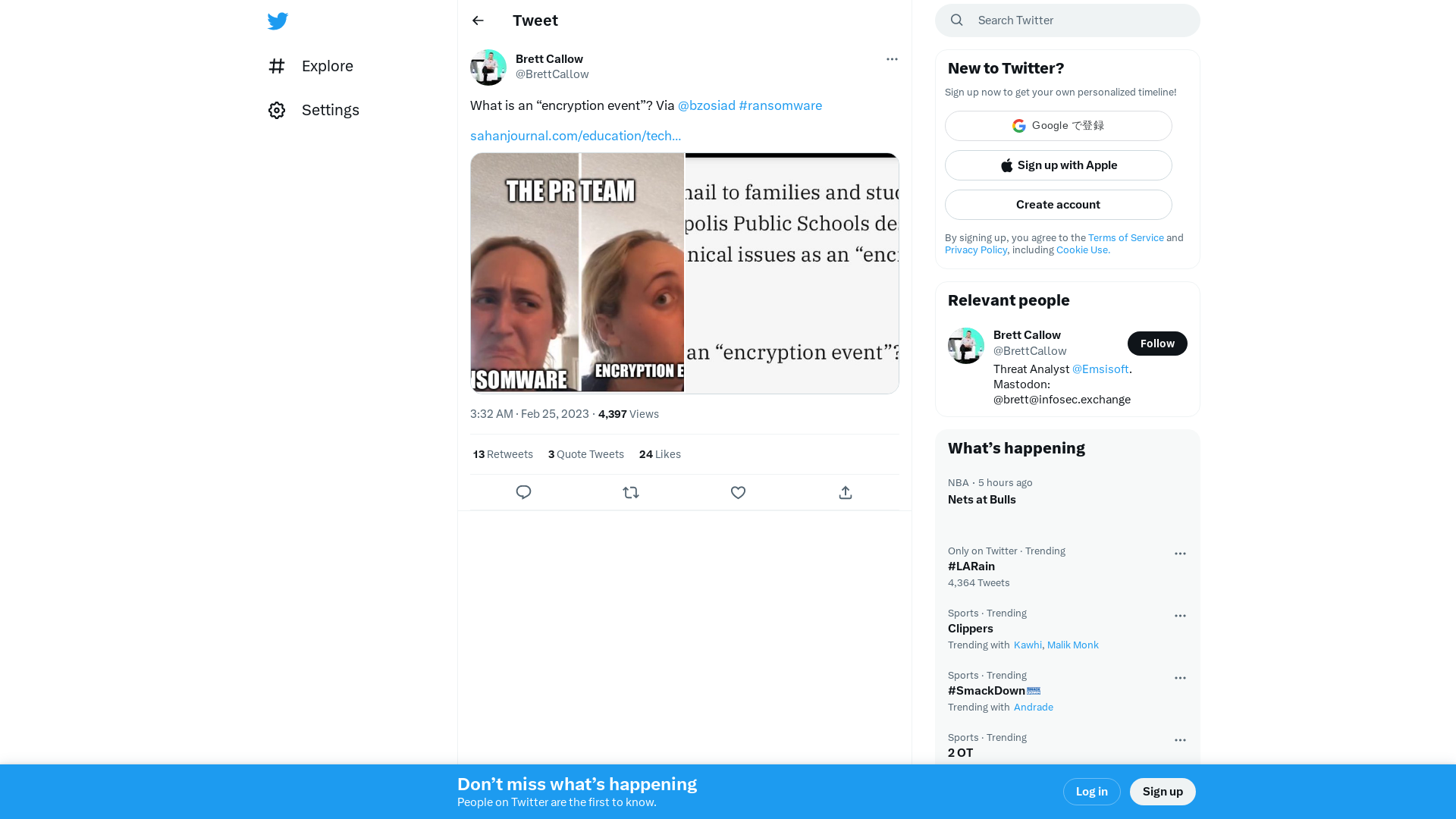The image size is (1456, 819).
Task: Click Log in on the bottom banner
Action: click(x=1092, y=792)
